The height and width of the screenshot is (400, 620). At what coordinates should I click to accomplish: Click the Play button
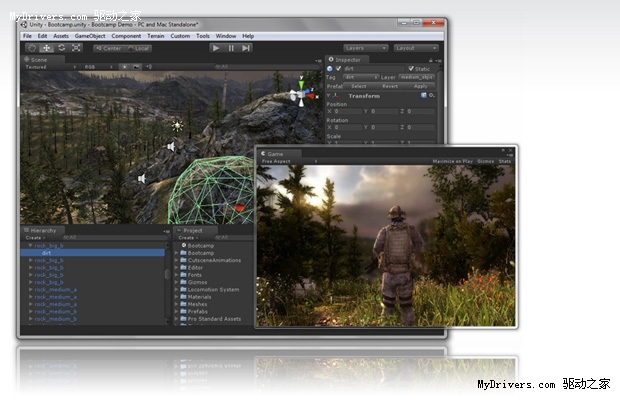[x=216, y=48]
